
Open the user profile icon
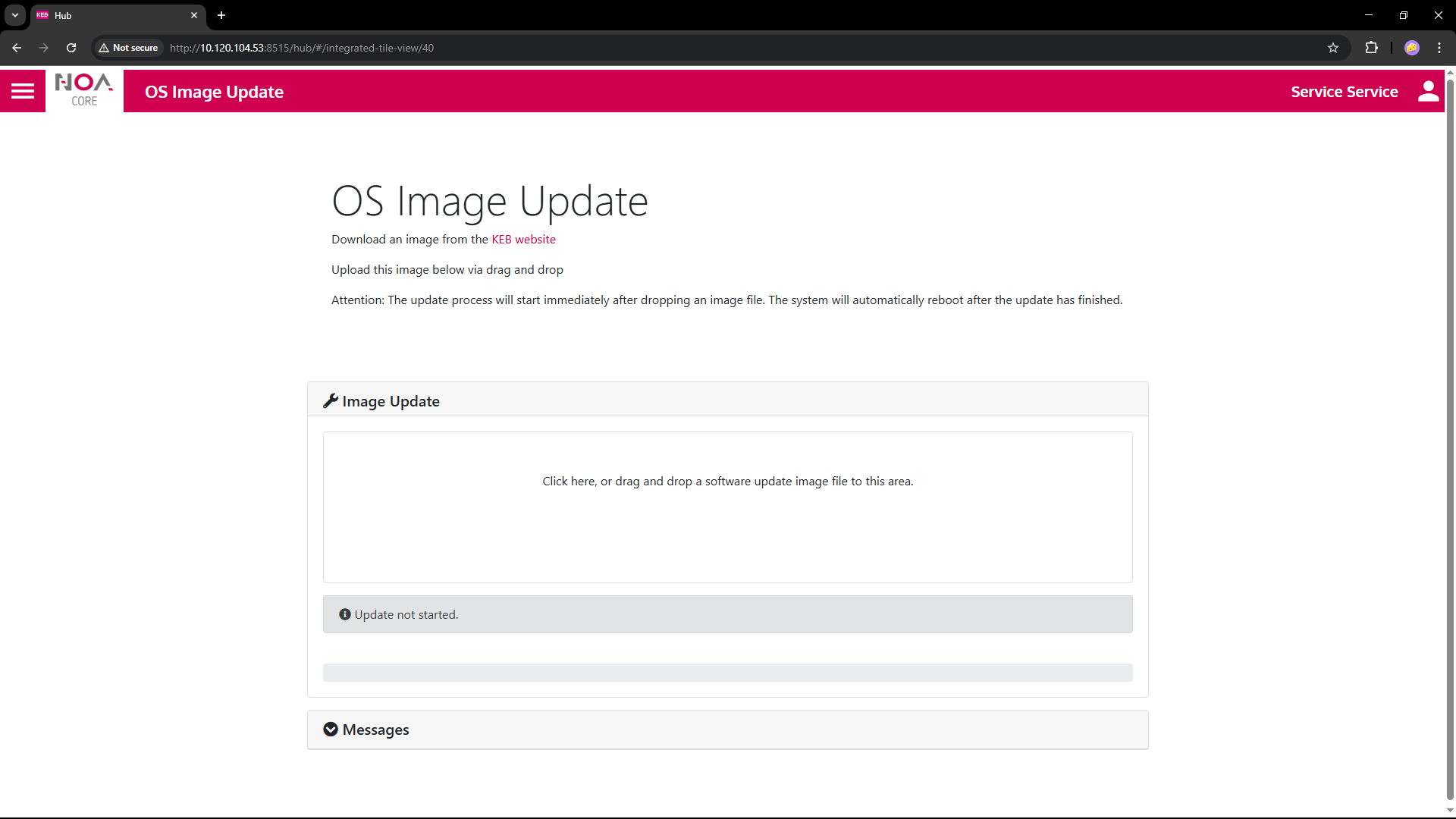[1428, 92]
